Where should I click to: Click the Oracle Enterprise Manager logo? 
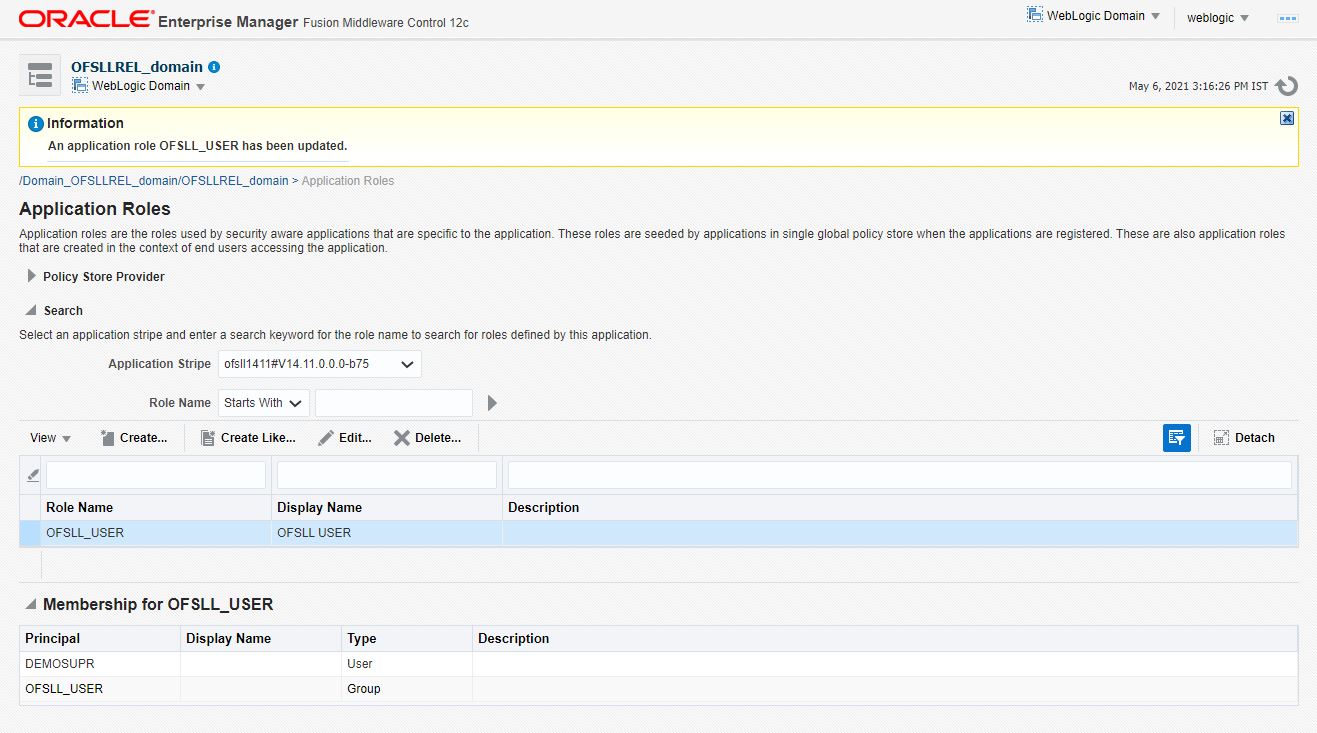click(x=86, y=19)
